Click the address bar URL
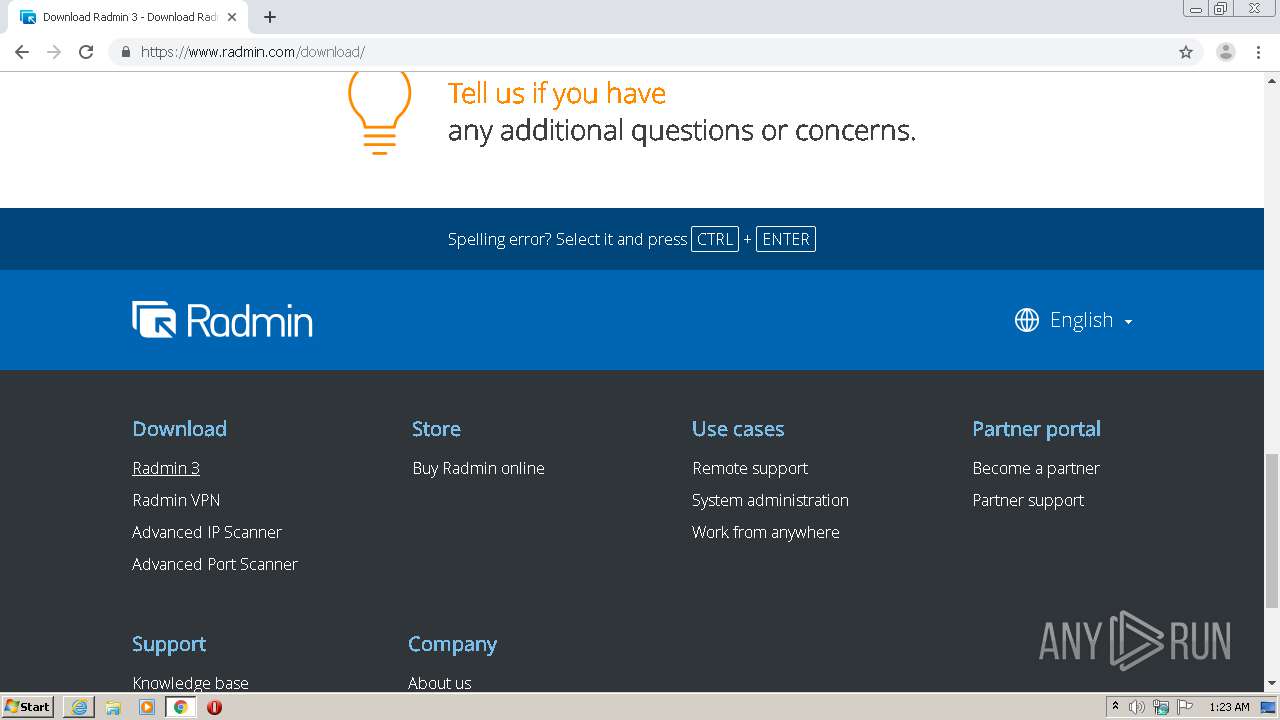This screenshot has height=720, width=1280. 253,52
